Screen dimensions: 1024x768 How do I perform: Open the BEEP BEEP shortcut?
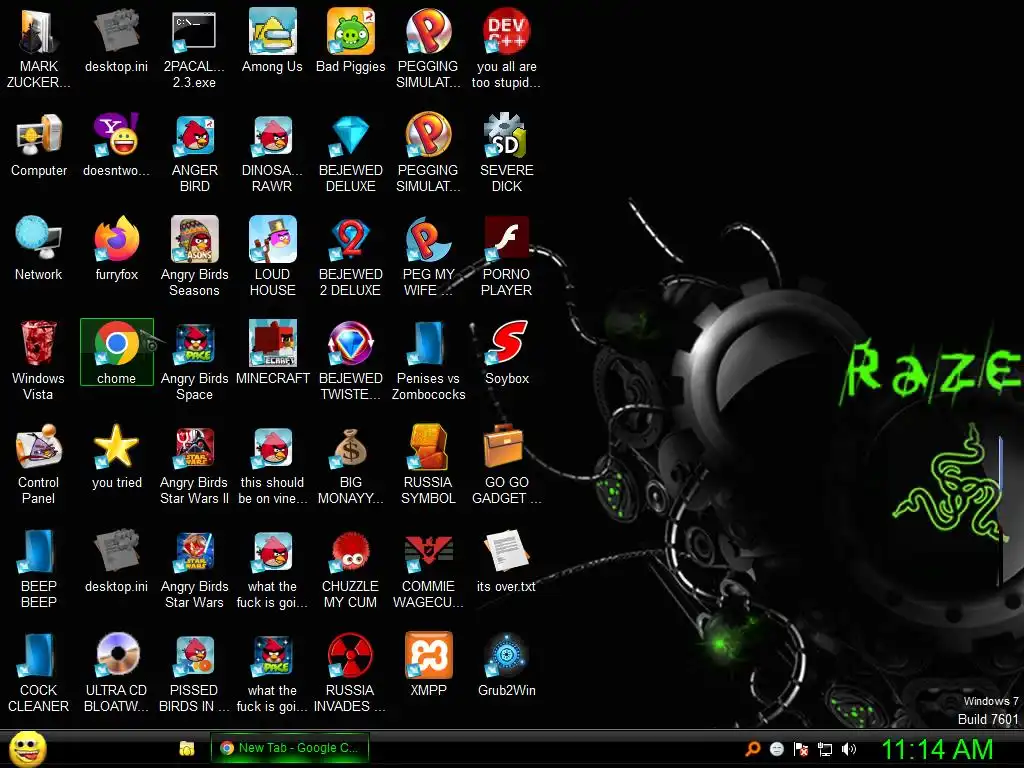point(39,568)
